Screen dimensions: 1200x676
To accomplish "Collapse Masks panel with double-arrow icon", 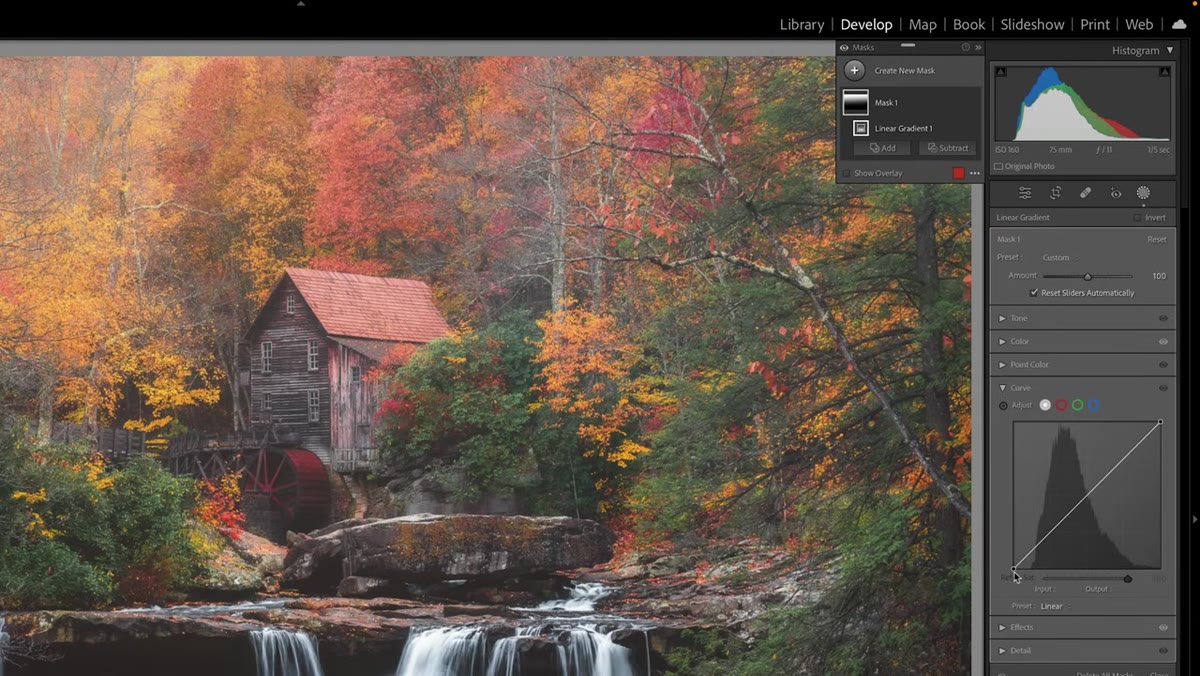I will pos(978,47).
